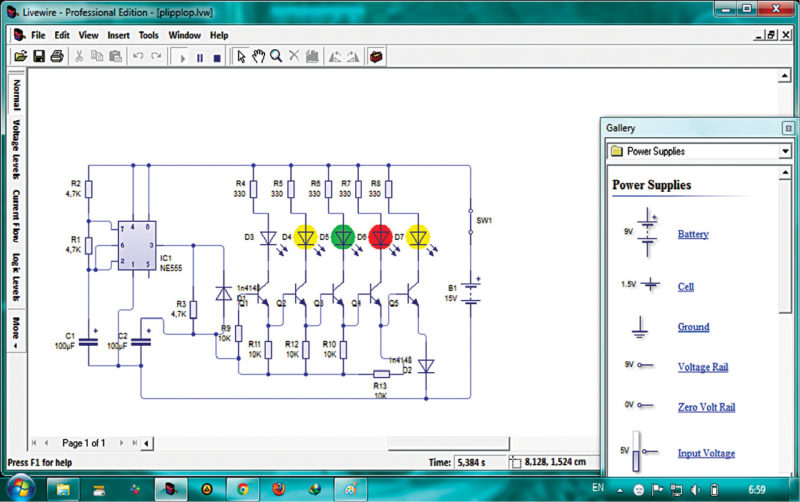Select the arrow pointer tool
This screenshot has height=502, width=800.
pyautogui.click(x=240, y=57)
